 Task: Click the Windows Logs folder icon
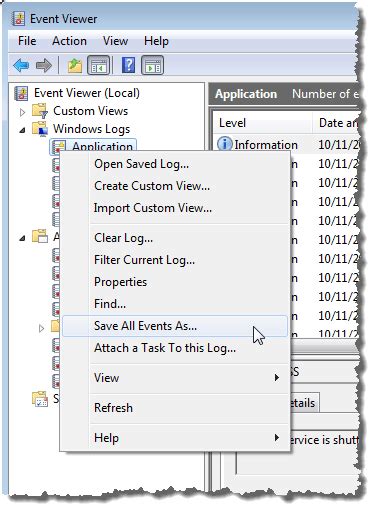pos(40,129)
